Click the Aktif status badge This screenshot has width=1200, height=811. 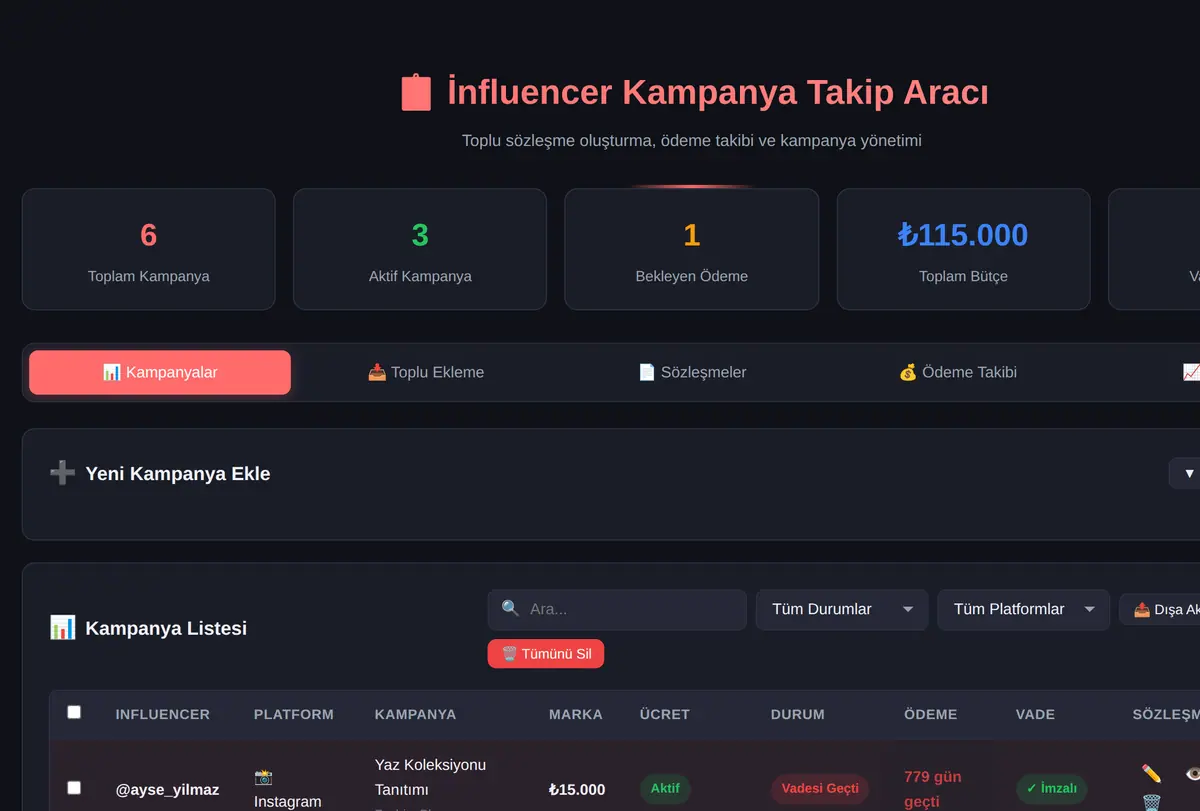click(x=665, y=788)
